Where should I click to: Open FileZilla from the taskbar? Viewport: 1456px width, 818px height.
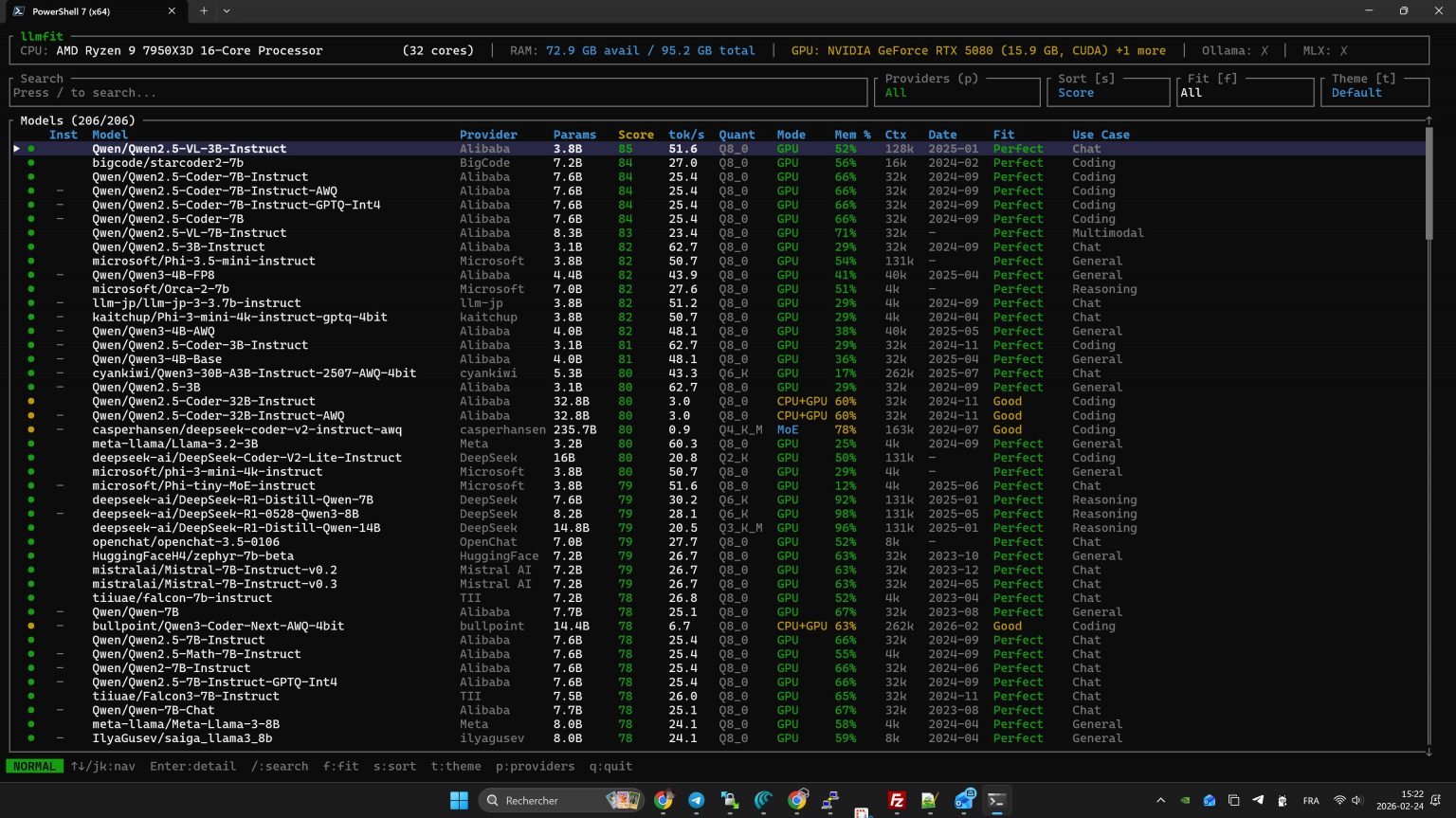pyautogui.click(x=896, y=801)
